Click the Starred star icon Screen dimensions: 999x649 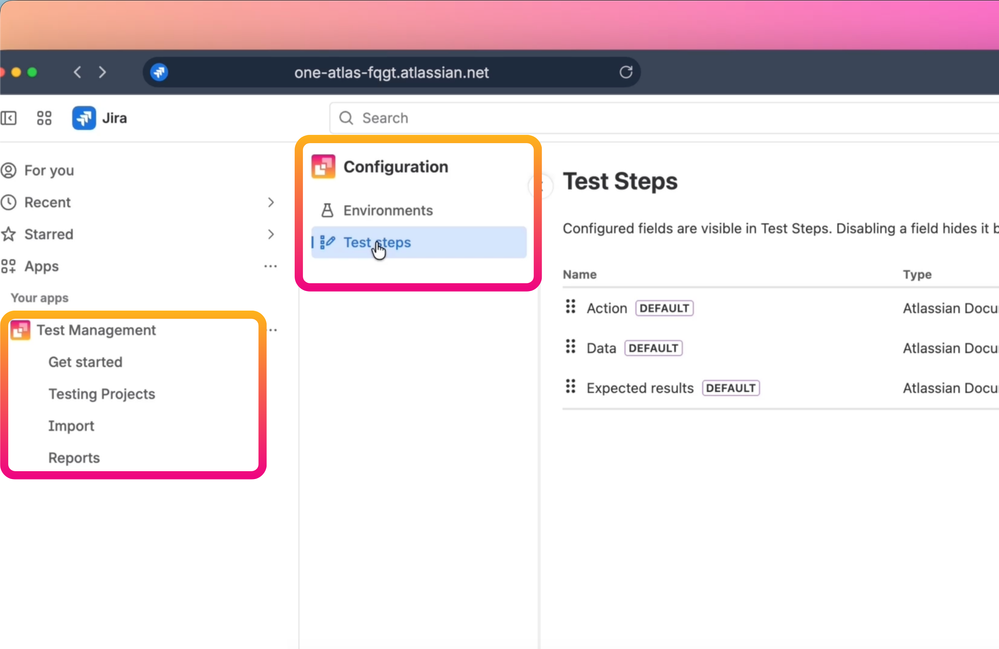click(9, 234)
